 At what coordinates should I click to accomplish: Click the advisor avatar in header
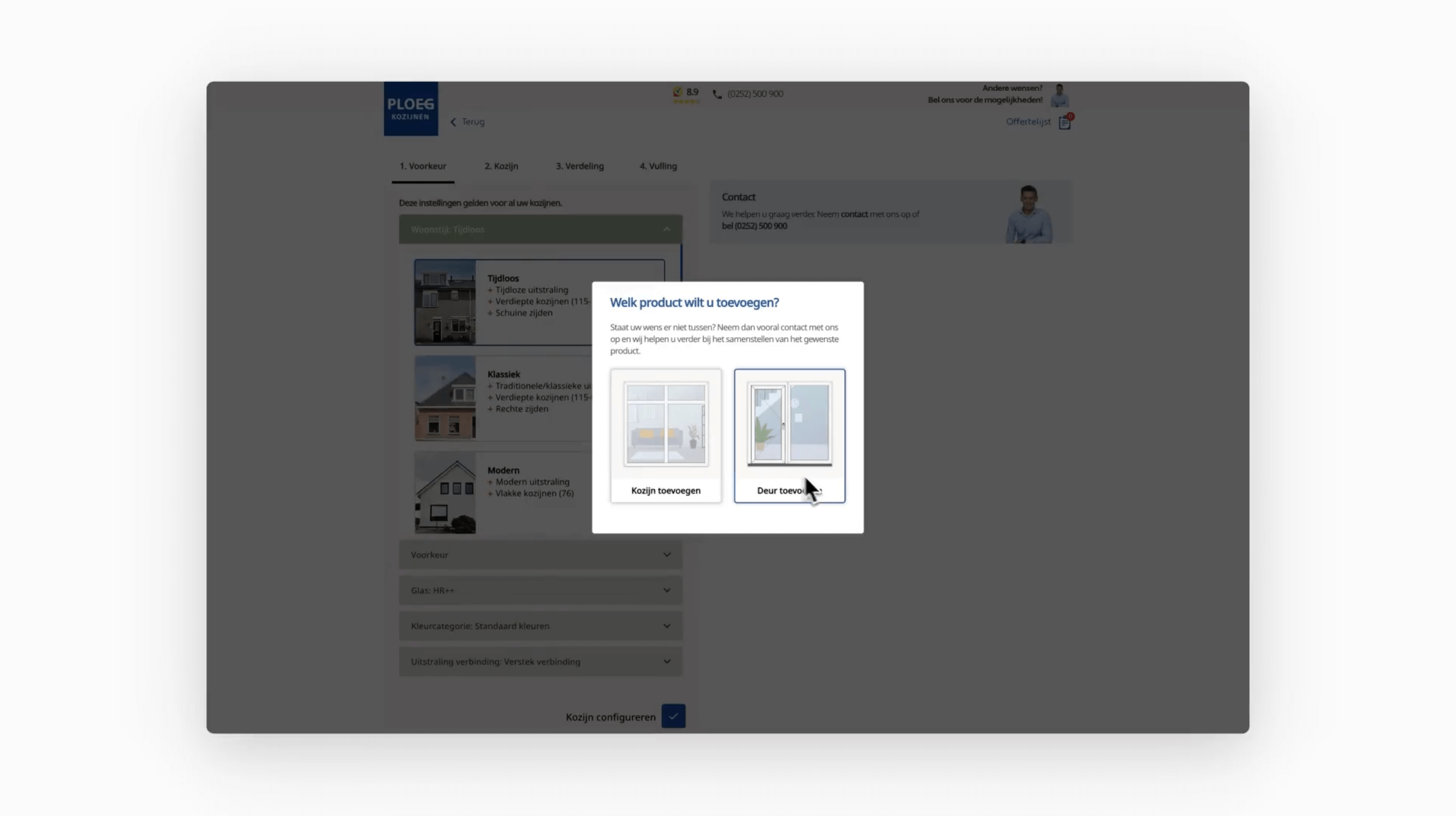tap(1059, 95)
